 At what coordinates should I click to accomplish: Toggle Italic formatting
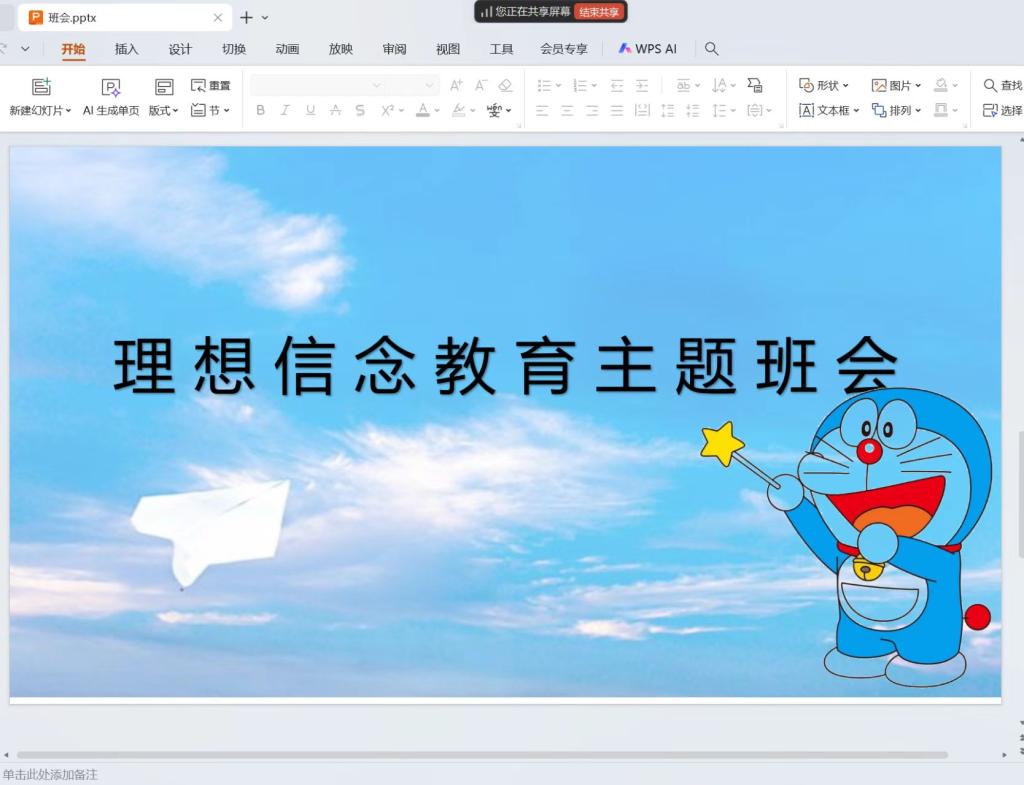(285, 110)
